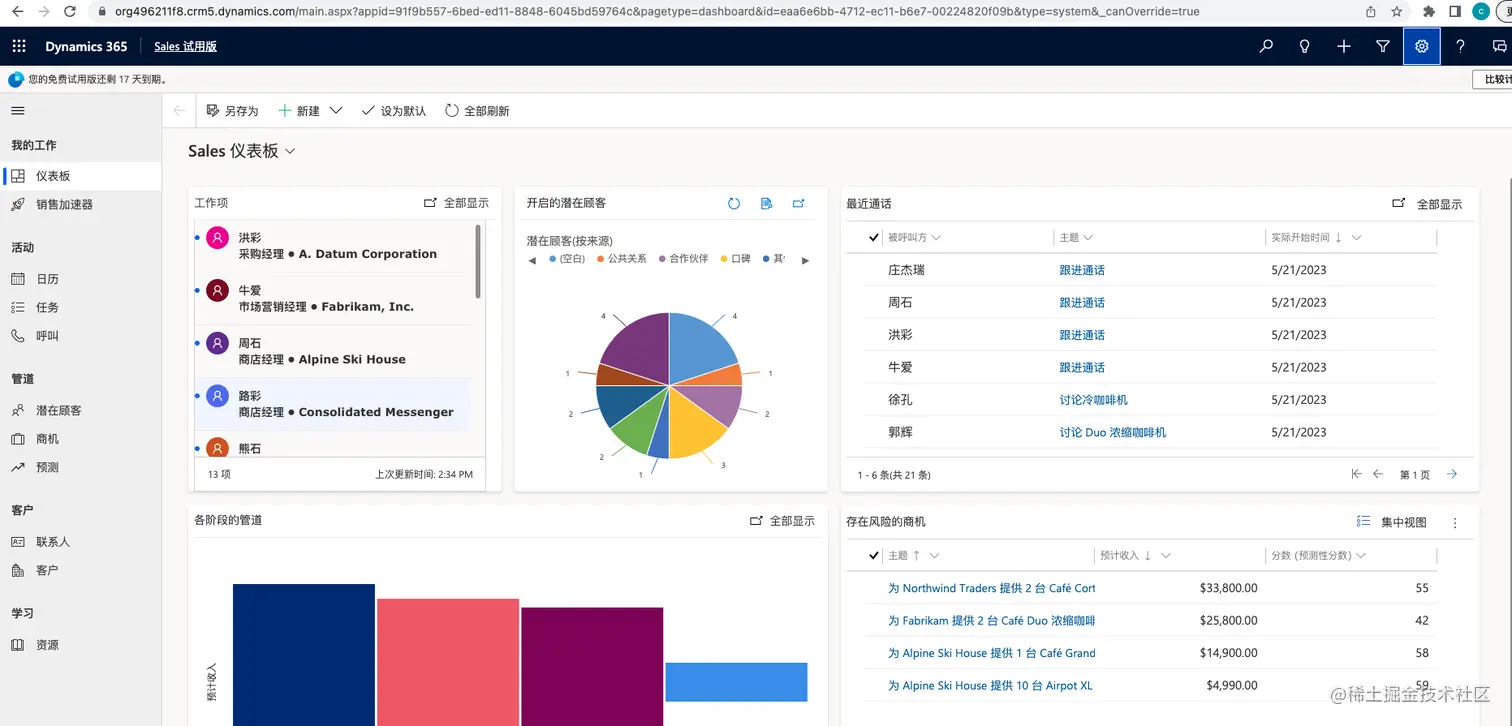Expand chart icon in 开启的潜在顾客 card
This screenshot has width=1512, height=726.
click(799, 203)
